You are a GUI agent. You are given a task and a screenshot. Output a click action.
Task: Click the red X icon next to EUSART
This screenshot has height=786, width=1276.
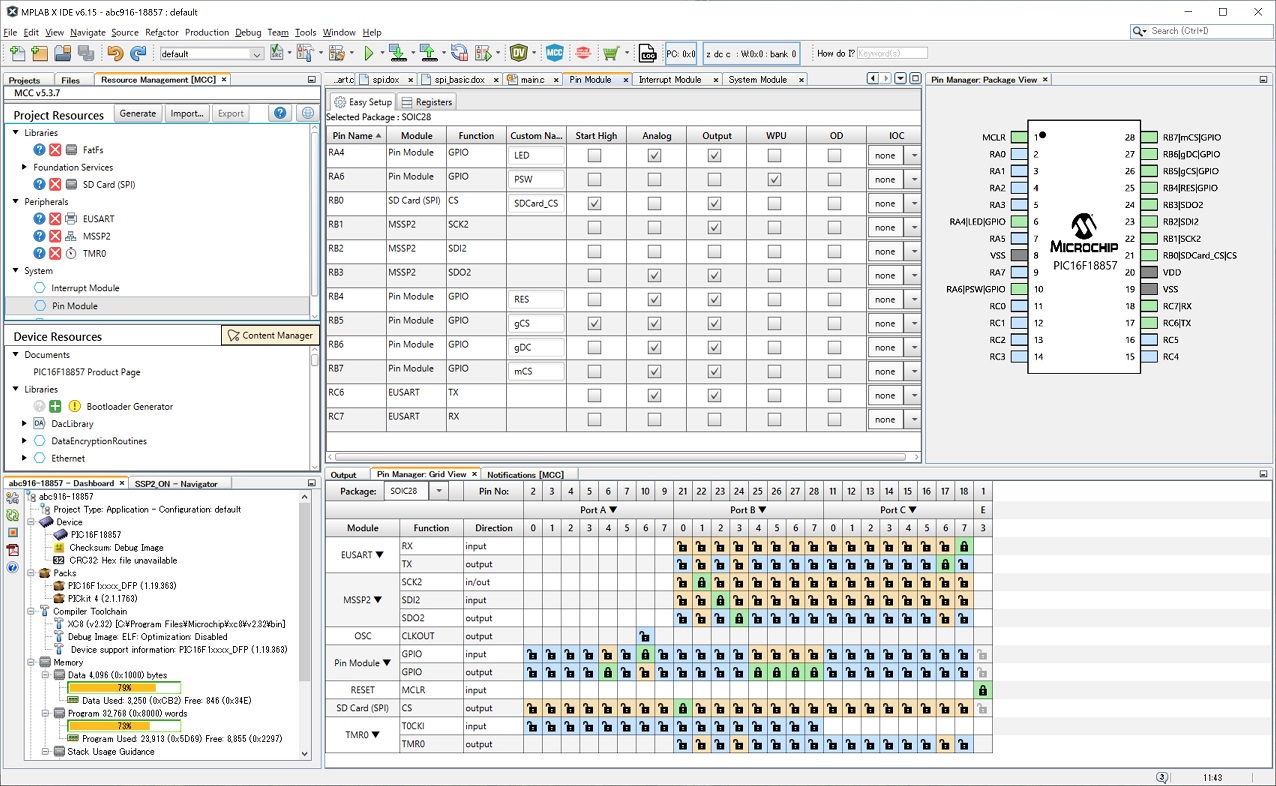tap(55, 219)
